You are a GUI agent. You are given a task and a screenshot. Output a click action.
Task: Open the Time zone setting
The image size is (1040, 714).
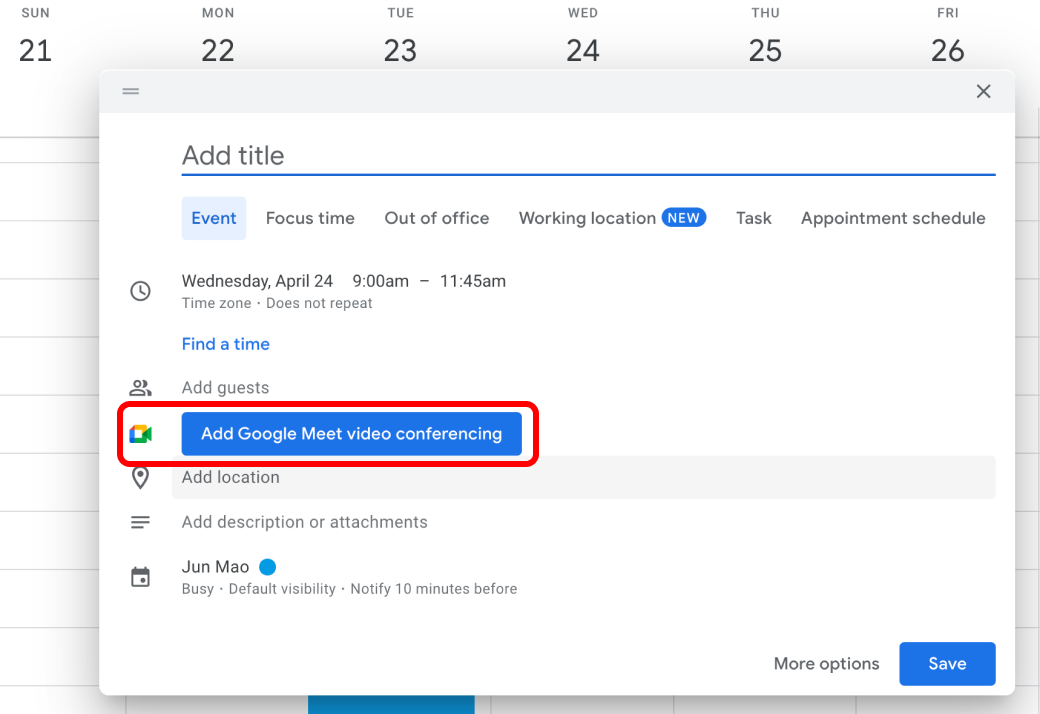click(216, 303)
